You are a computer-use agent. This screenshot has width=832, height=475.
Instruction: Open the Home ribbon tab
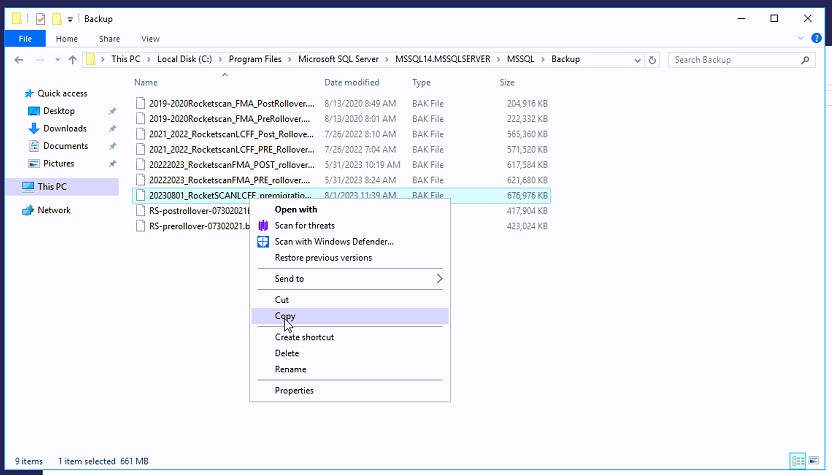click(66, 39)
